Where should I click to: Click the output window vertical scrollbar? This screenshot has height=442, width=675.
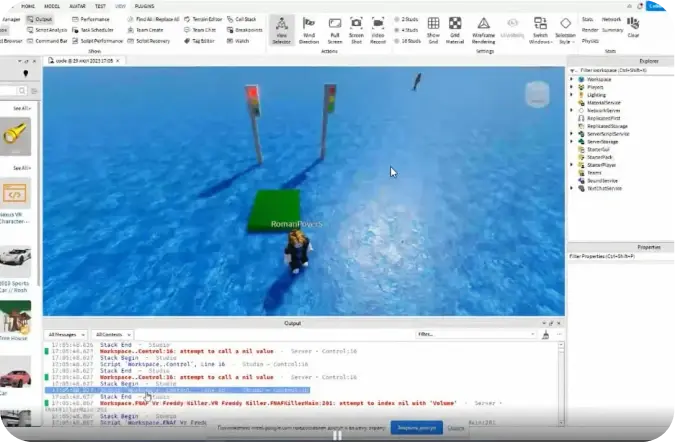tap(561, 383)
